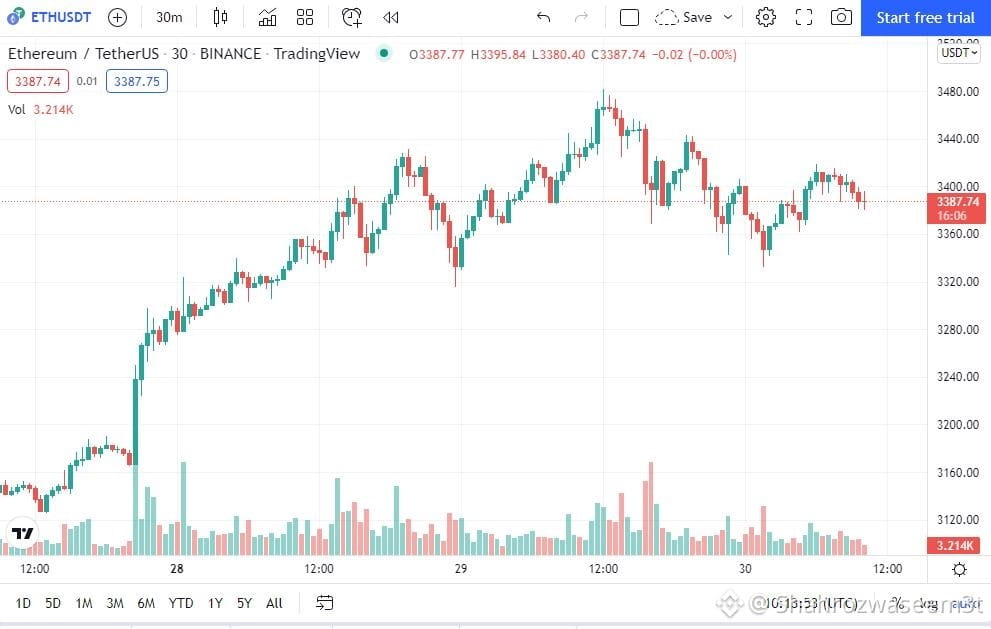The height and width of the screenshot is (629, 991).
Task: Click the 3387.74 sell price box
Action: coord(37,81)
